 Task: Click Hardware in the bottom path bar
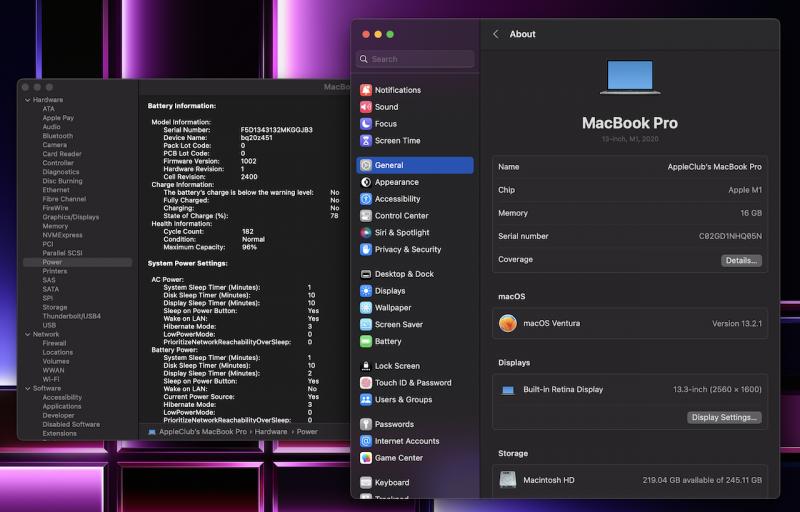(x=271, y=431)
